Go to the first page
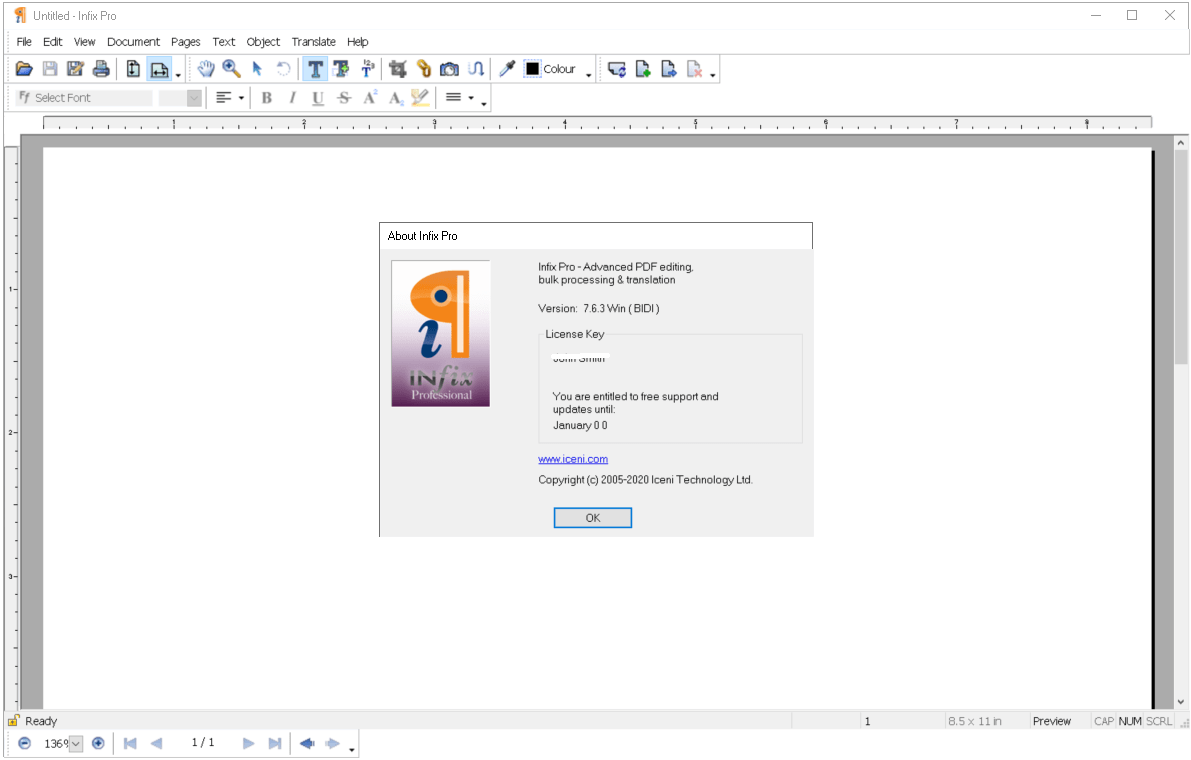This screenshot has width=1191, height=760. [x=130, y=743]
